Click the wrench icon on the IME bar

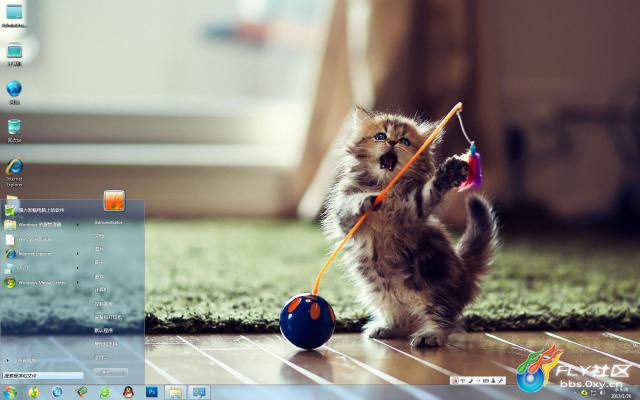click(x=500, y=381)
